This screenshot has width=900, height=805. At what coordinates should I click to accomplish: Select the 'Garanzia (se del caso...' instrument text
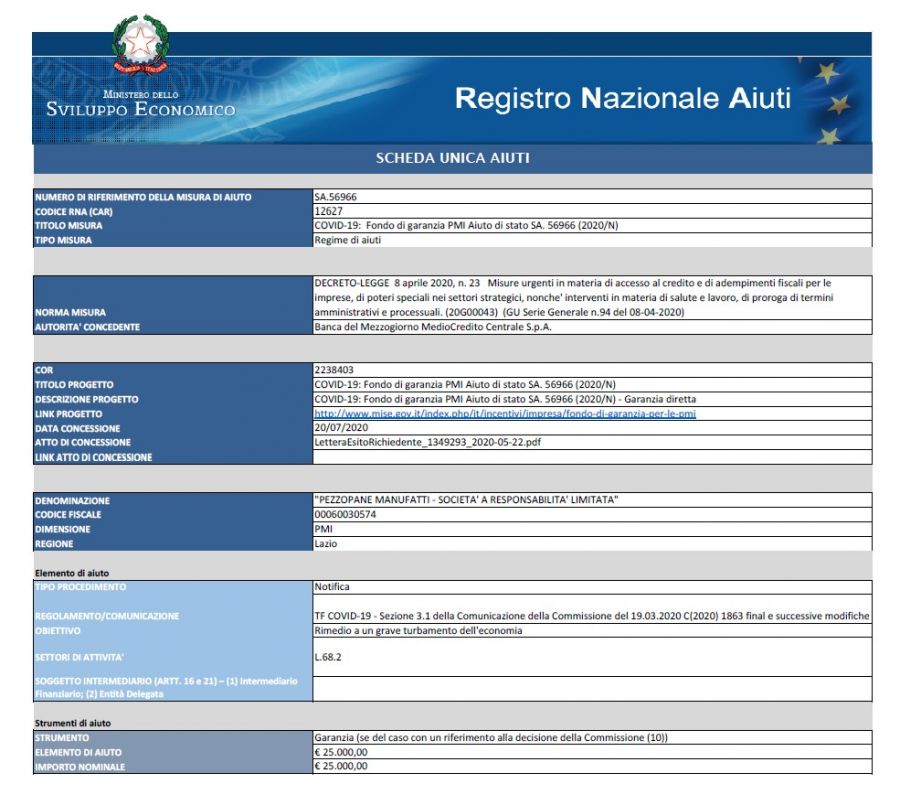[x=491, y=737]
